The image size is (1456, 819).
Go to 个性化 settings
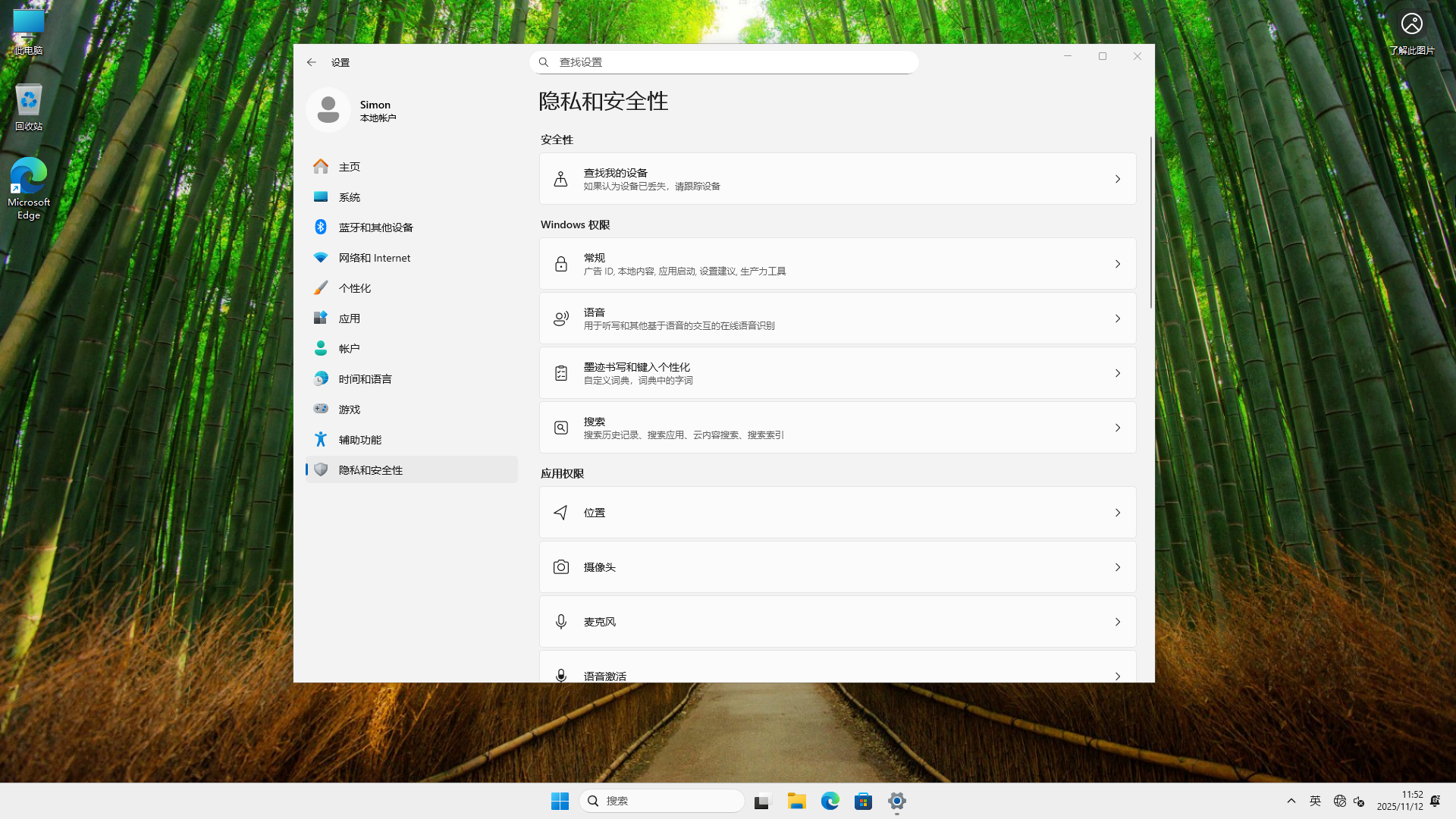355,287
